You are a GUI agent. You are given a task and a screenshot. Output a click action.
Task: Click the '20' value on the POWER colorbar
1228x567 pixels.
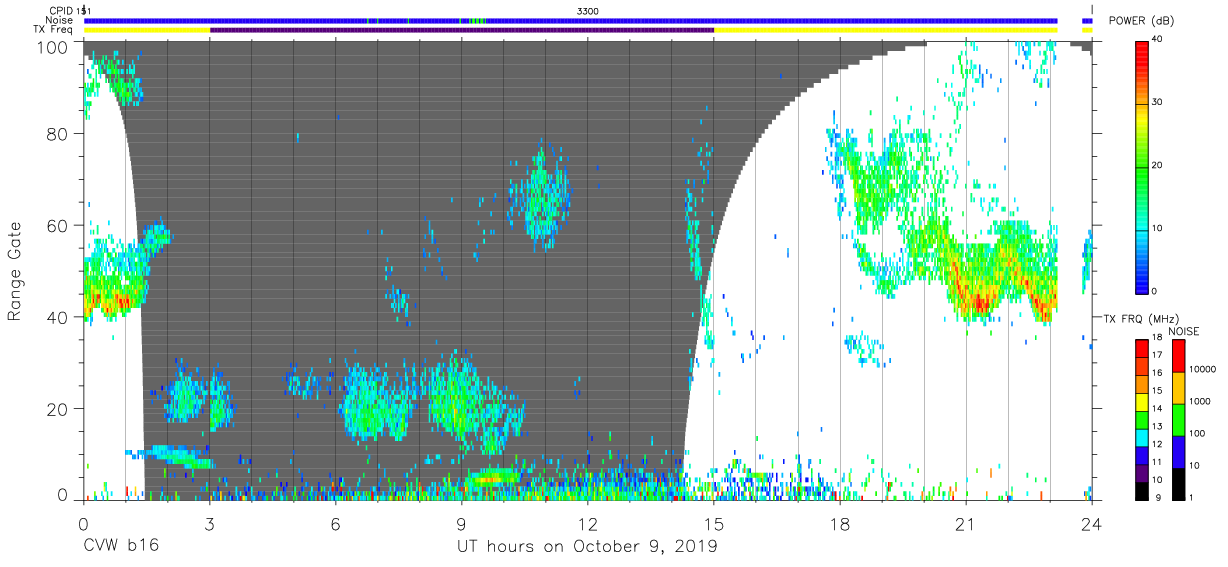point(1158,165)
